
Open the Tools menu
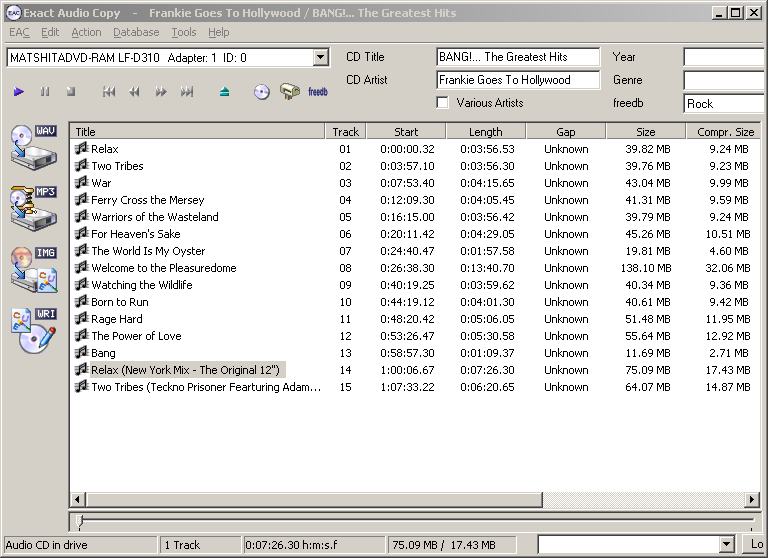point(184,32)
